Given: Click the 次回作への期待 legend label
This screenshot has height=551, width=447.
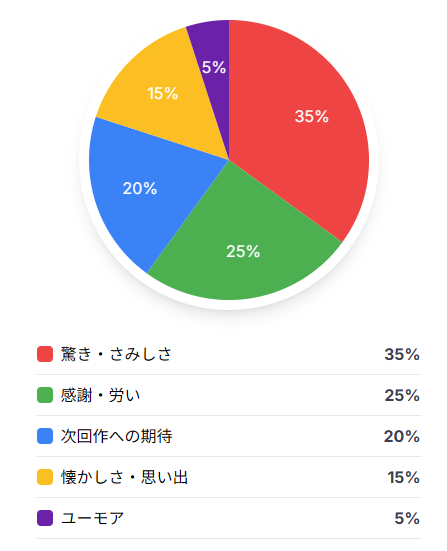Looking at the screenshot, I should 116,436.
